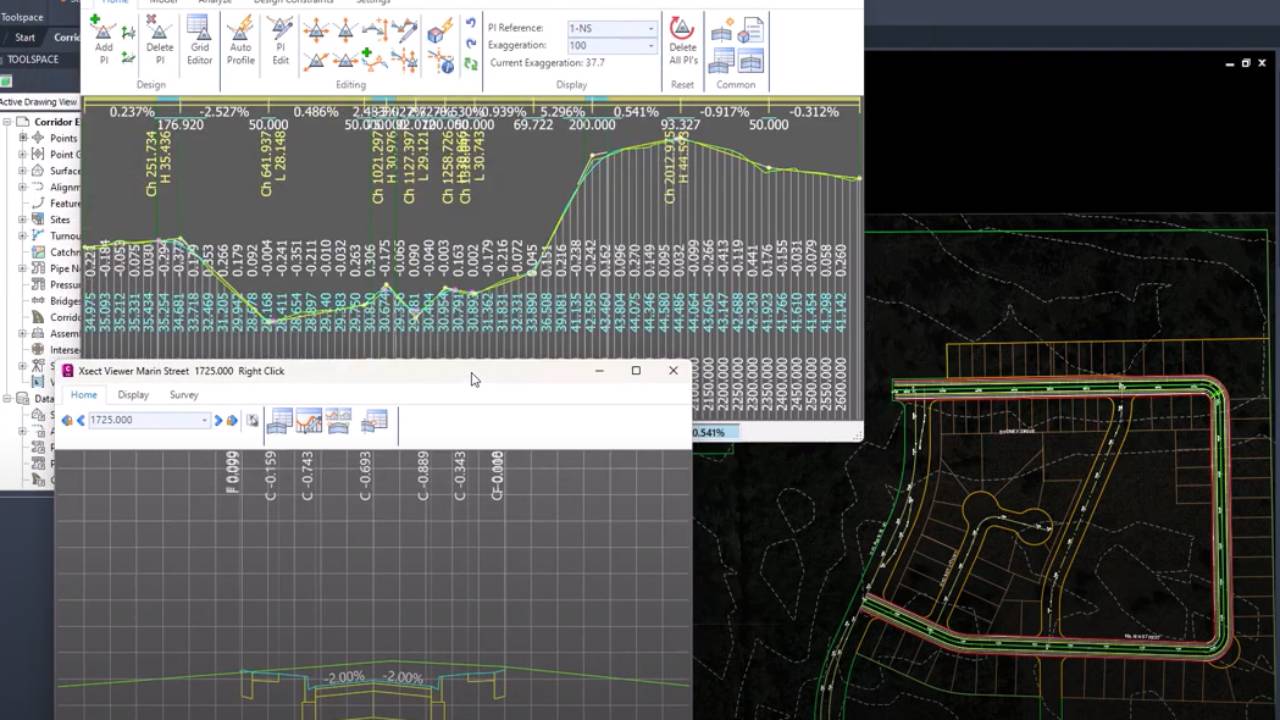Screen dimensions: 1280x720
Task: Click the redo arrow in Editing group
Action: [471, 44]
